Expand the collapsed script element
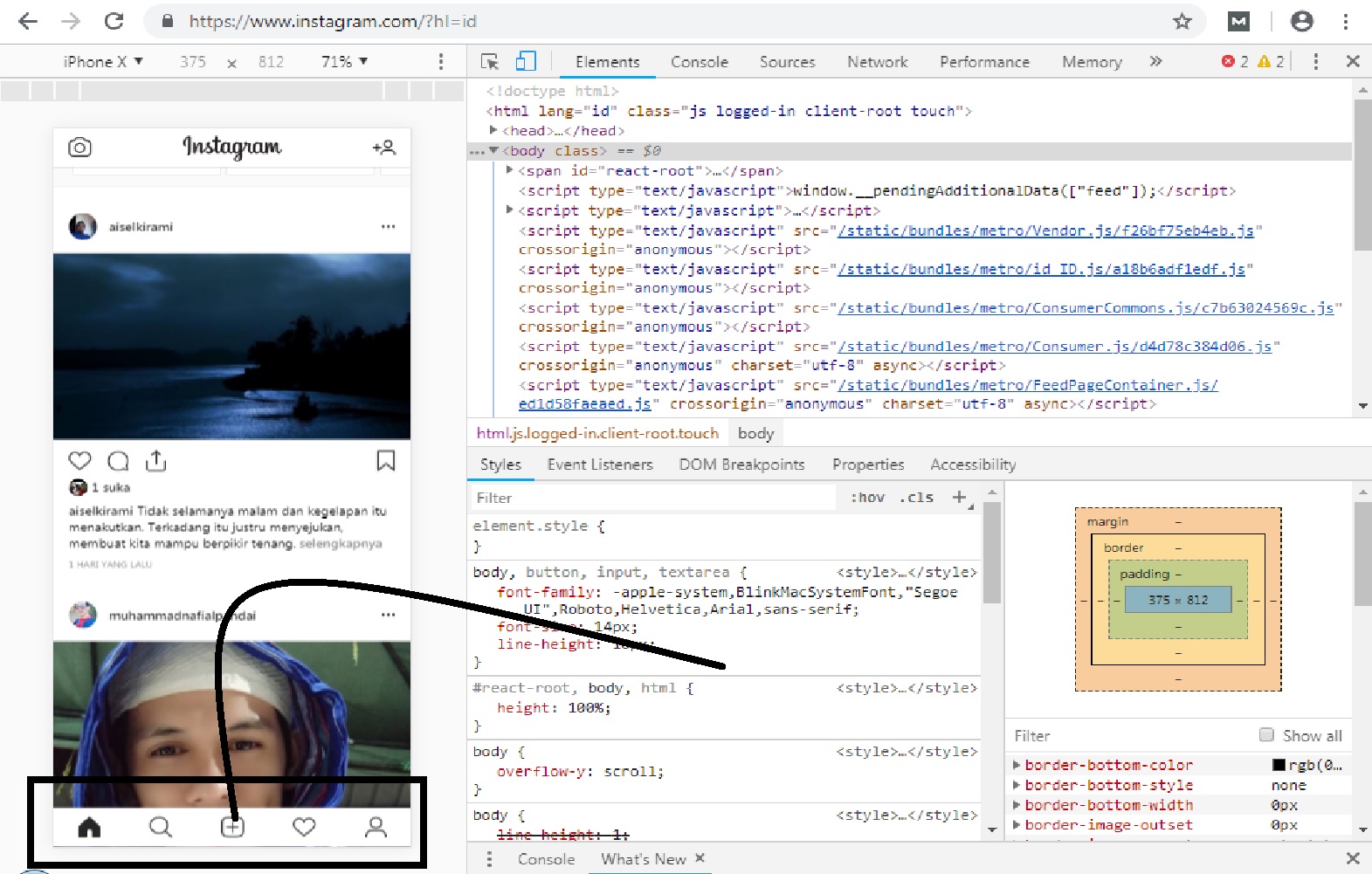Image resolution: width=1372 pixels, height=874 pixels. click(510, 210)
